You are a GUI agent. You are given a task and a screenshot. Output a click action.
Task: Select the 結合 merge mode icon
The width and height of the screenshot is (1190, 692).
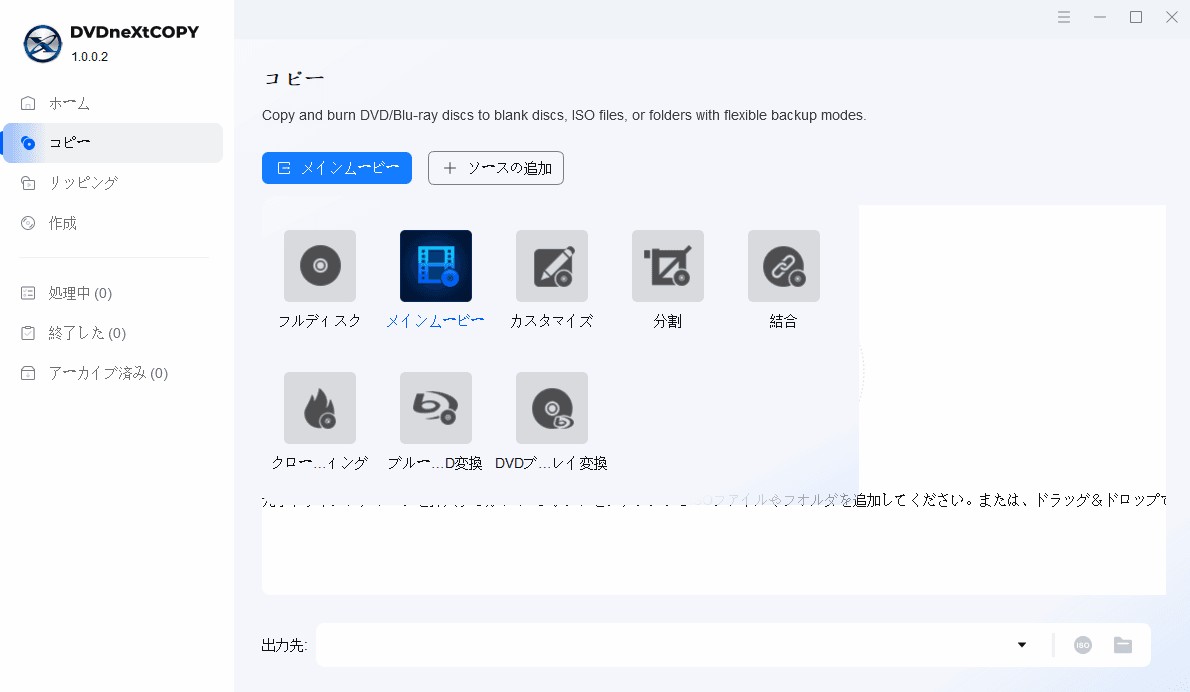(784, 266)
